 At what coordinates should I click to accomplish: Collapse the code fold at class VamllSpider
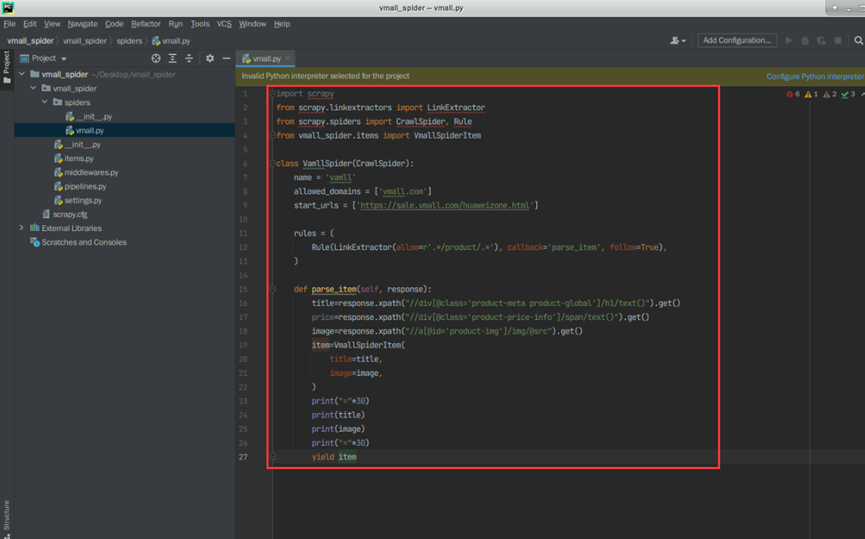[x=271, y=163]
